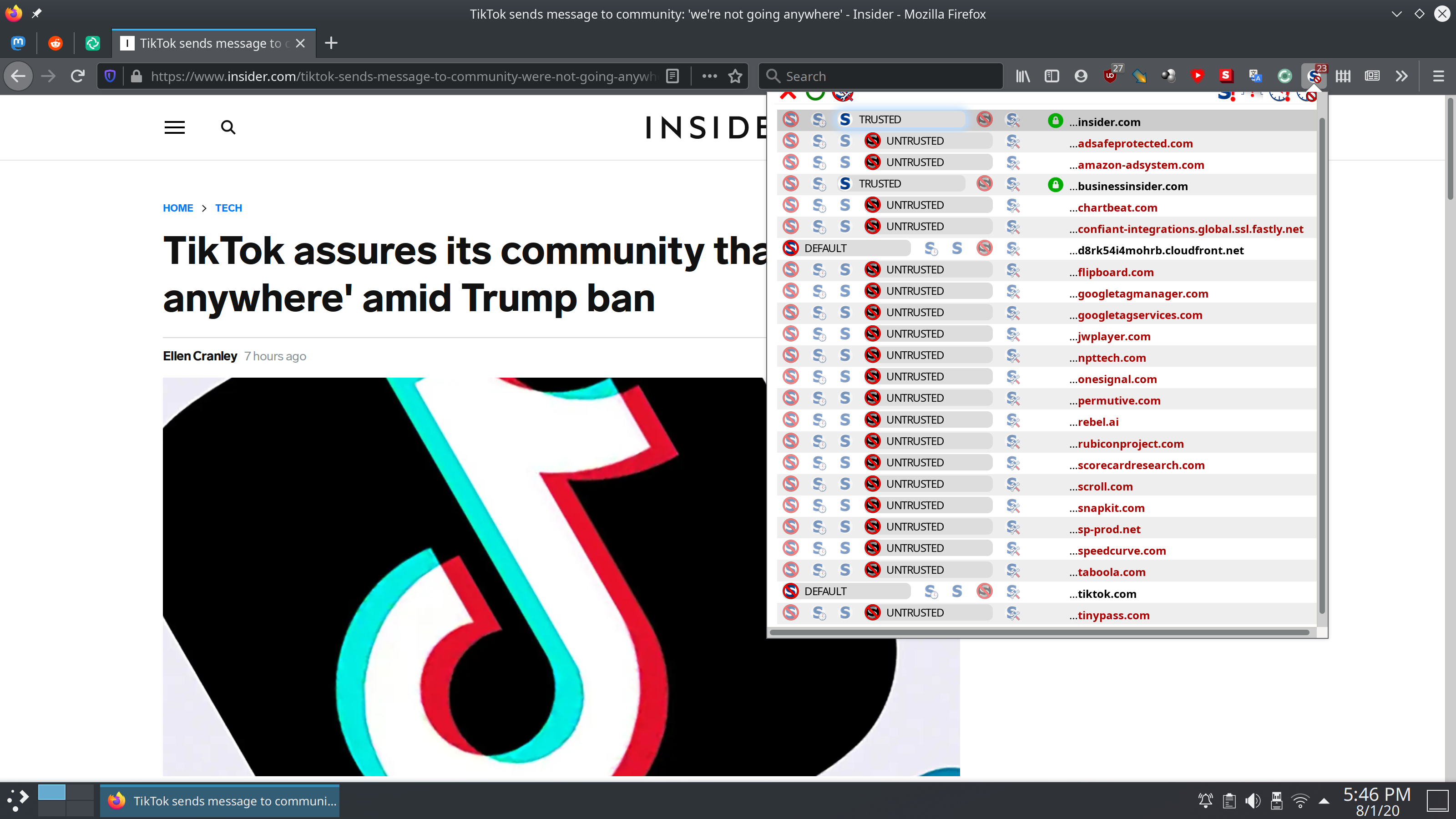The image size is (1456, 819).
Task: Follow the TECH breadcrumb link
Action: coord(228,208)
